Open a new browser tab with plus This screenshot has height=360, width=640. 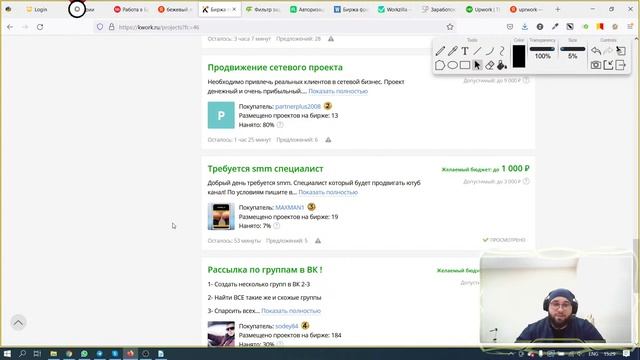[x=558, y=9]
